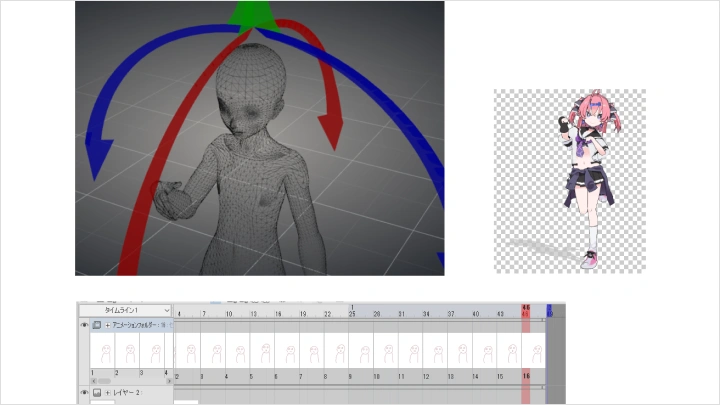Jump to frame 25 on timeline ruler
This screenshot has height=405, width=720.
352,313
